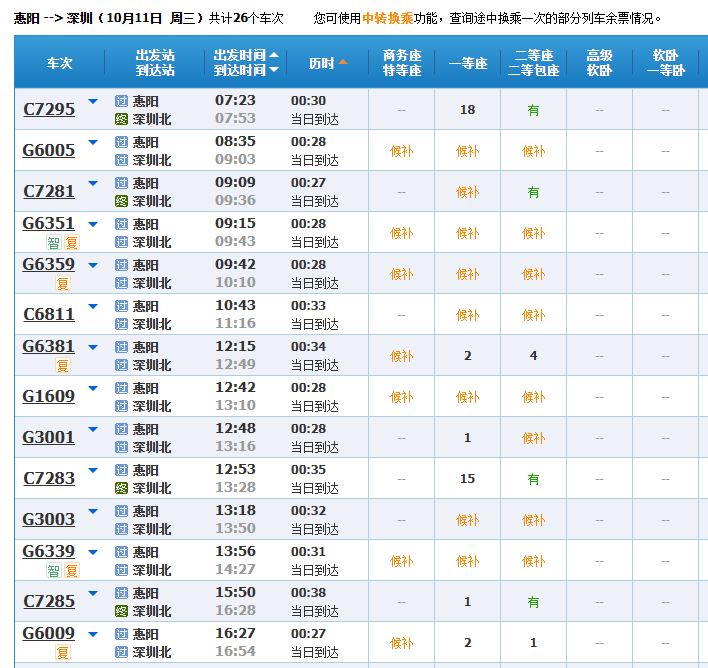The width and height of the screenshot is (708, 668).
Task: Expand stops for train C6811
Action: coord(93,306)
